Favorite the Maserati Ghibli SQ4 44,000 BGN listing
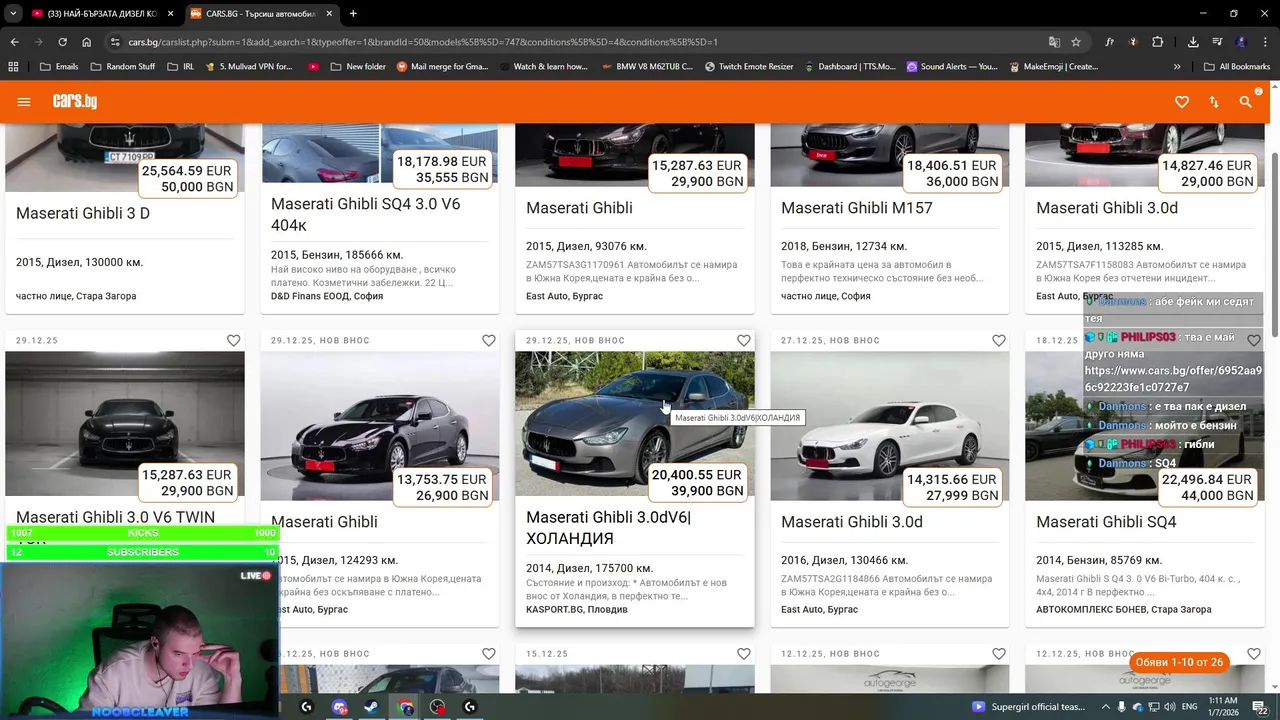The image size is (1280, 720). click(x=1254, y=341)
